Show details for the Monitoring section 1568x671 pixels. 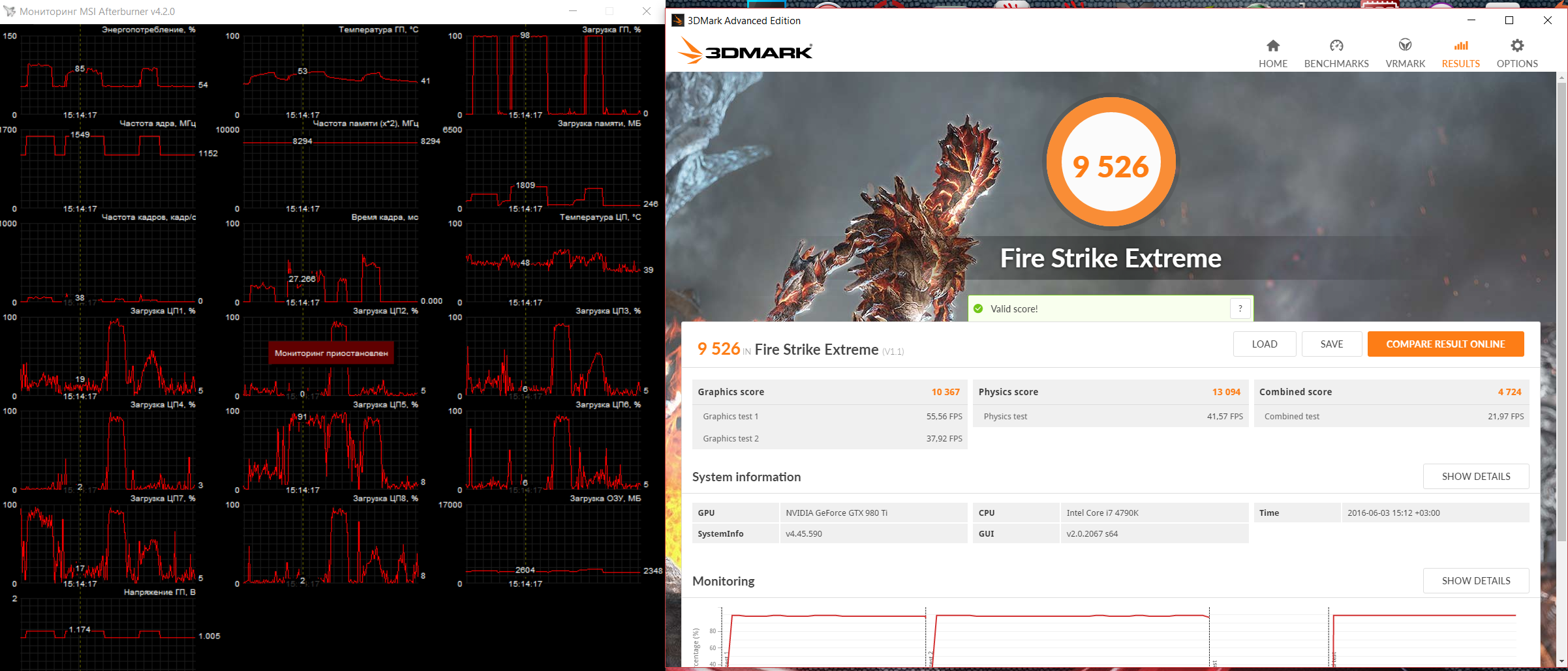(1476, 581)
